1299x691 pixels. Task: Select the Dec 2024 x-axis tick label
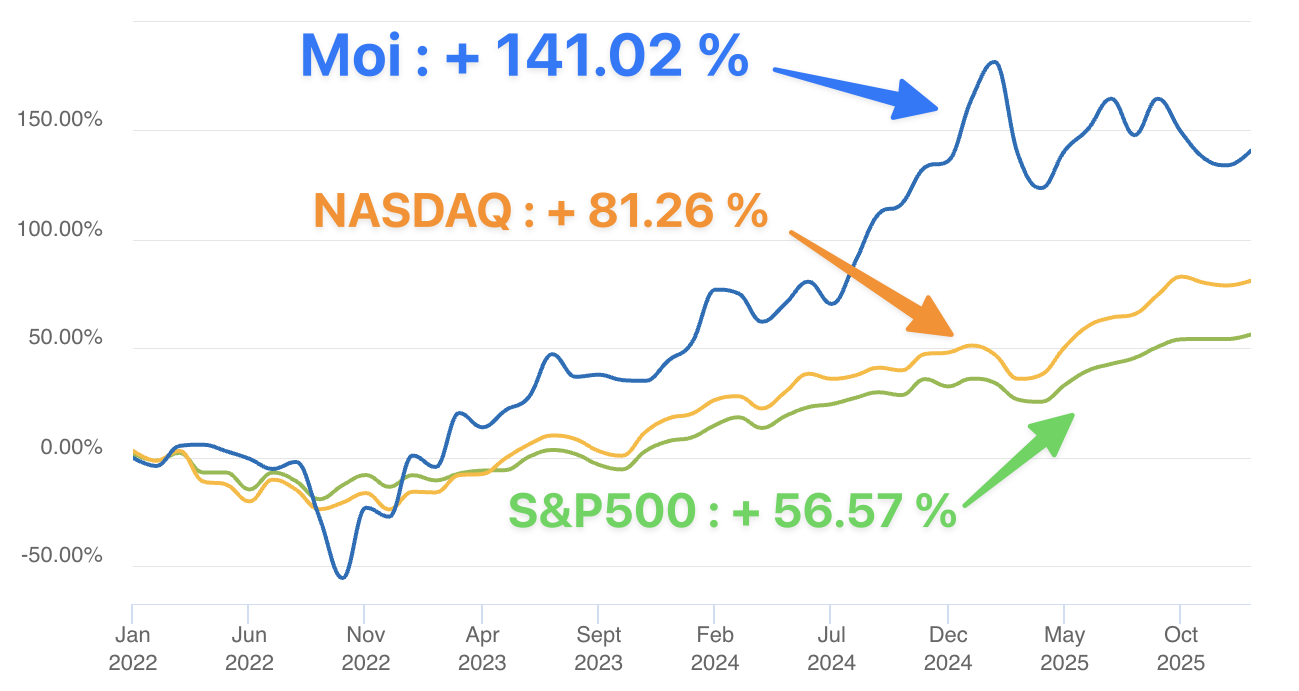tap(947, 648)
